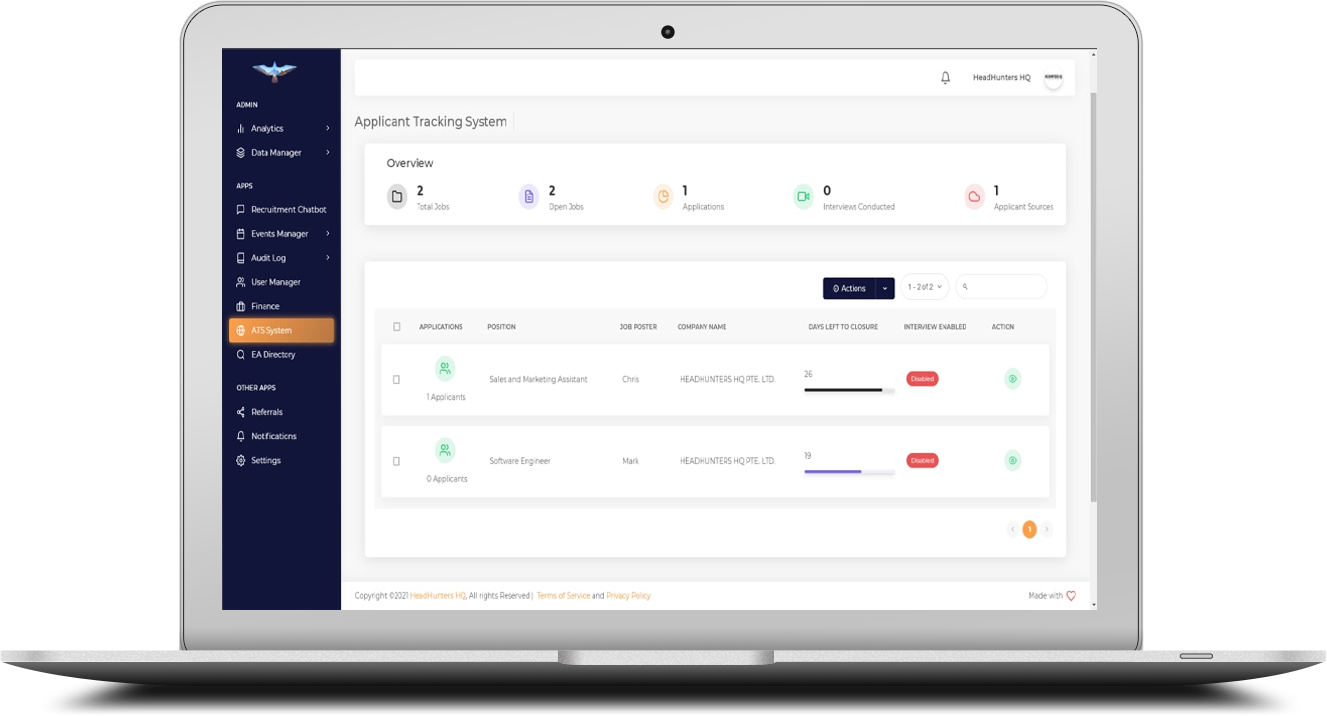Click the Total Jobs overview icon

pyautogui.click(x=397, y=197)
